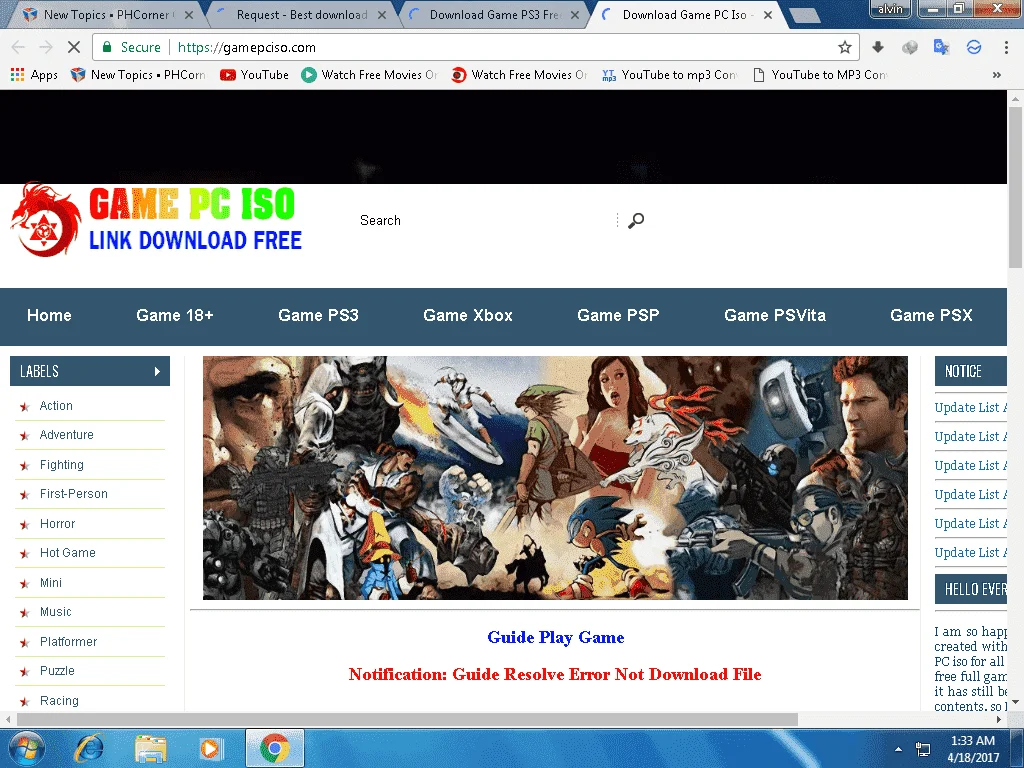Click the browser forward arrow
Viewport: 1024px width, 768px height.
click(46, 47)
